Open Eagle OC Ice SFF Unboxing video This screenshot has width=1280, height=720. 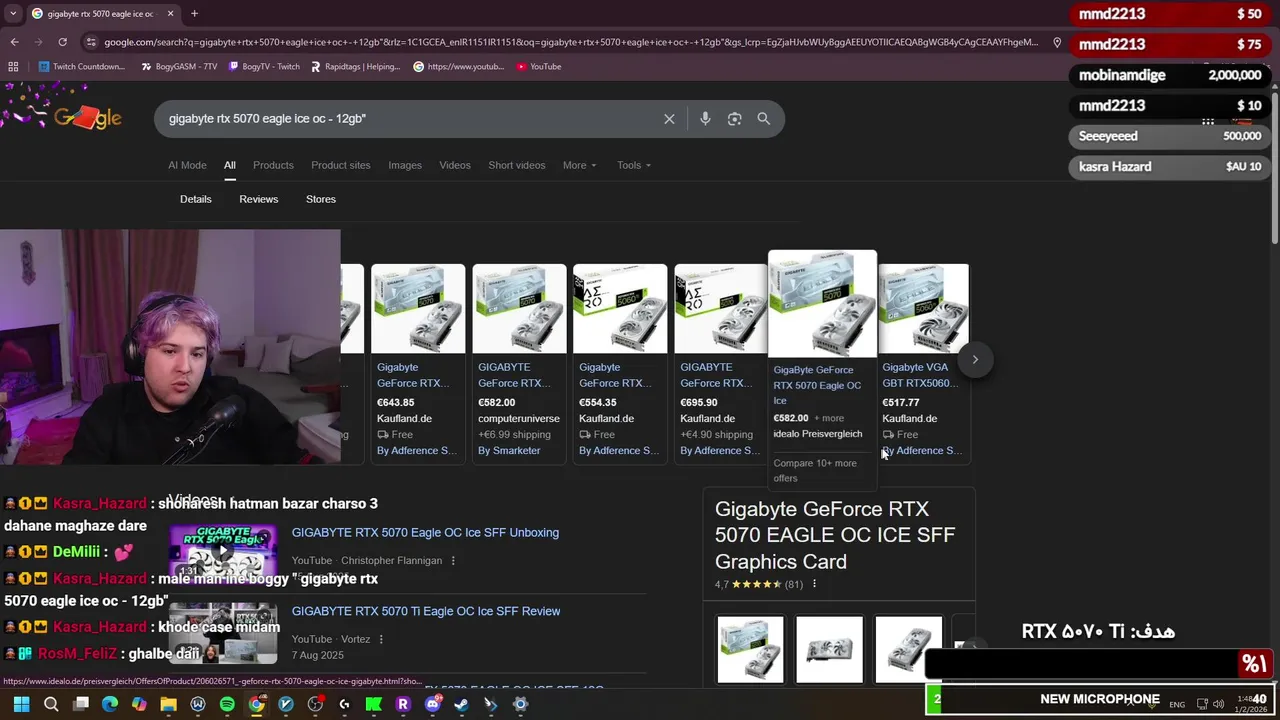coord(425,533)
